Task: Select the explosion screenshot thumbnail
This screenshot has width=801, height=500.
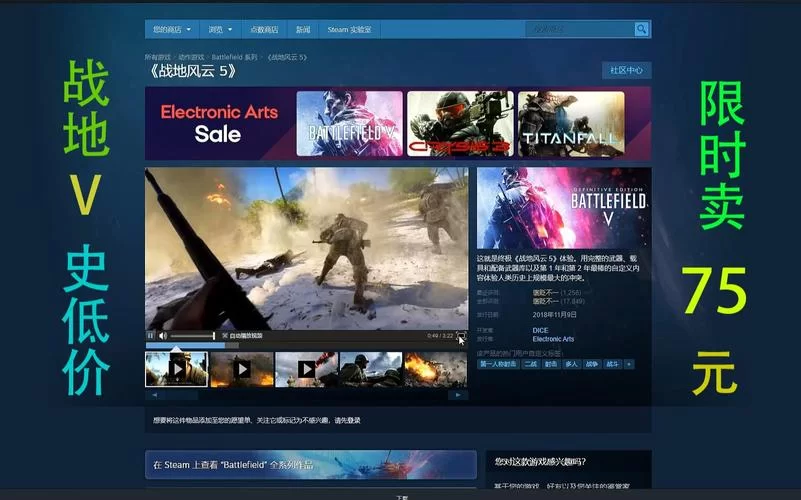Action: click(436, 369)
